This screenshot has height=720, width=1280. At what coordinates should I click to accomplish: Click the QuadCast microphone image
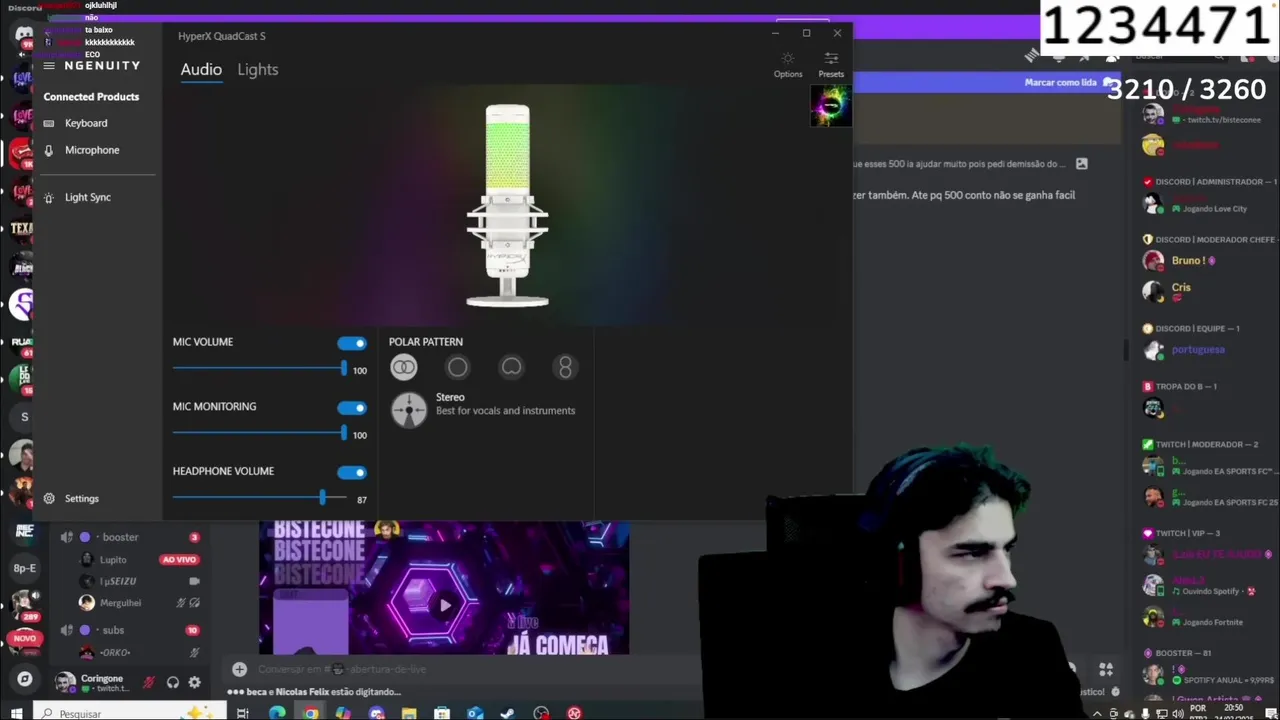[508, 205]
